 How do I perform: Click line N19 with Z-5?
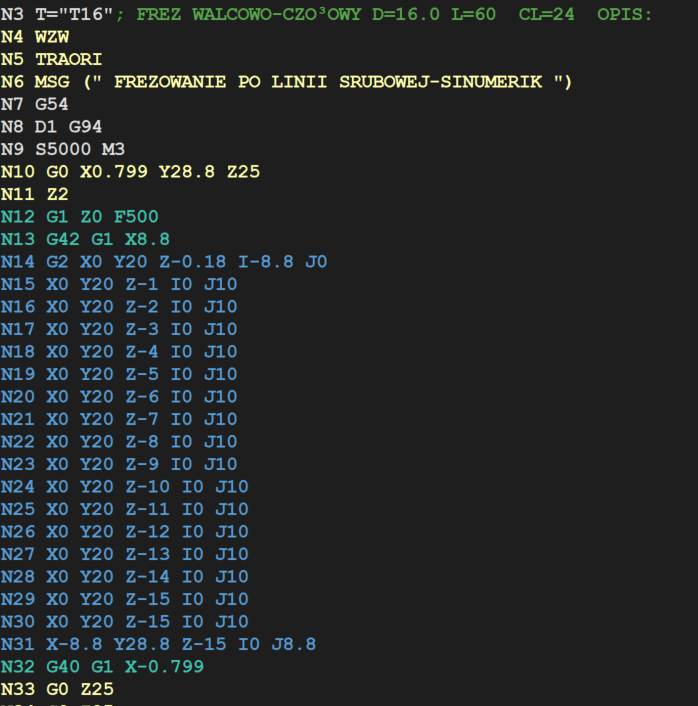pos(118,374)
